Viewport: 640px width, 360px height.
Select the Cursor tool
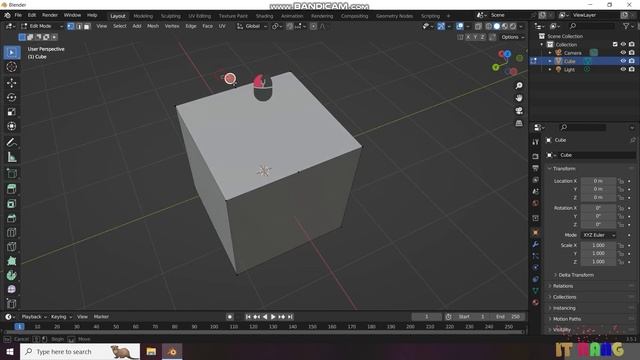pos(11,67)
